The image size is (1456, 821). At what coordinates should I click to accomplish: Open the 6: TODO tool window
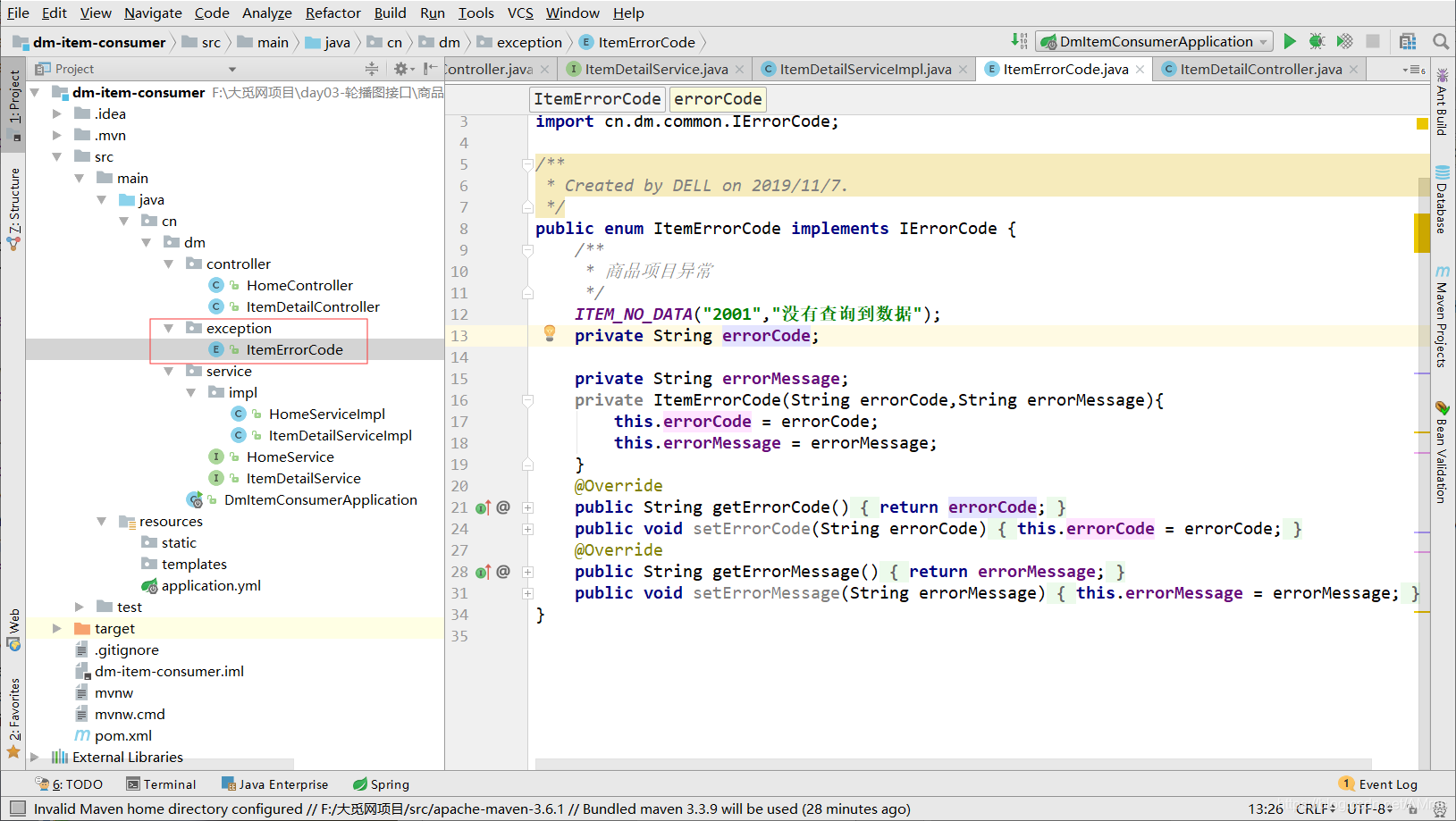point(69,784)
